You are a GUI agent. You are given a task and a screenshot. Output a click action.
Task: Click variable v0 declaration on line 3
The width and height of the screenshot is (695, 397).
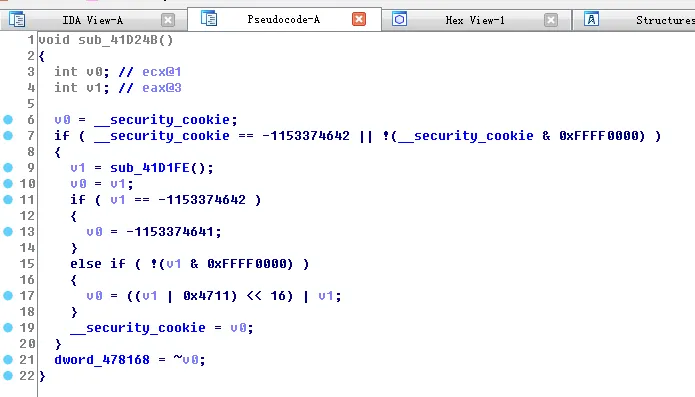[94, 72]
